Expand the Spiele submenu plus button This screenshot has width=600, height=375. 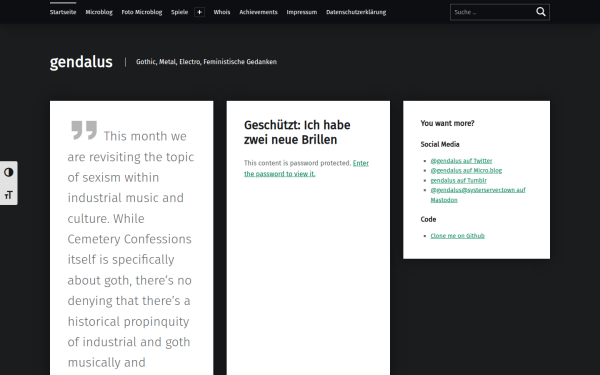pyautogui.click(x=199, y=12)
